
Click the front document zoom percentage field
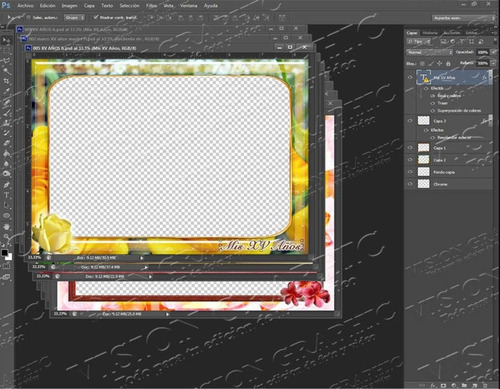[34, 258]
